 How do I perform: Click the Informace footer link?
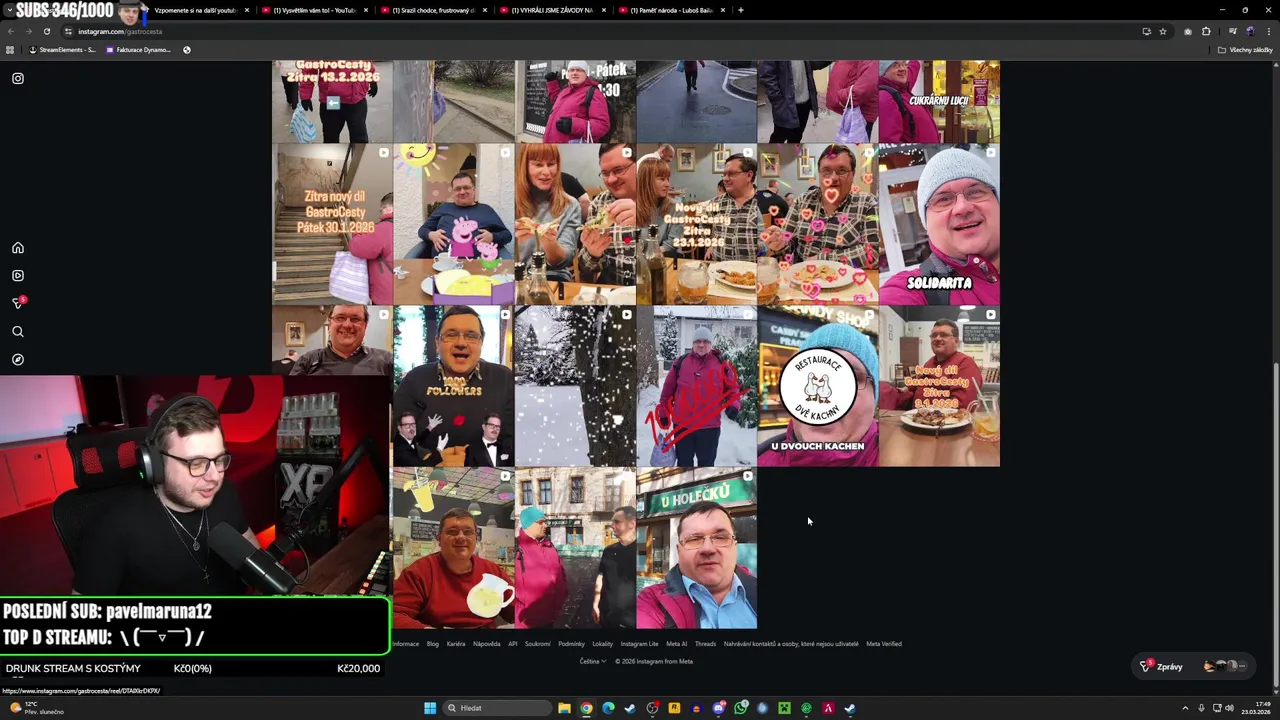tap(406, 644)
